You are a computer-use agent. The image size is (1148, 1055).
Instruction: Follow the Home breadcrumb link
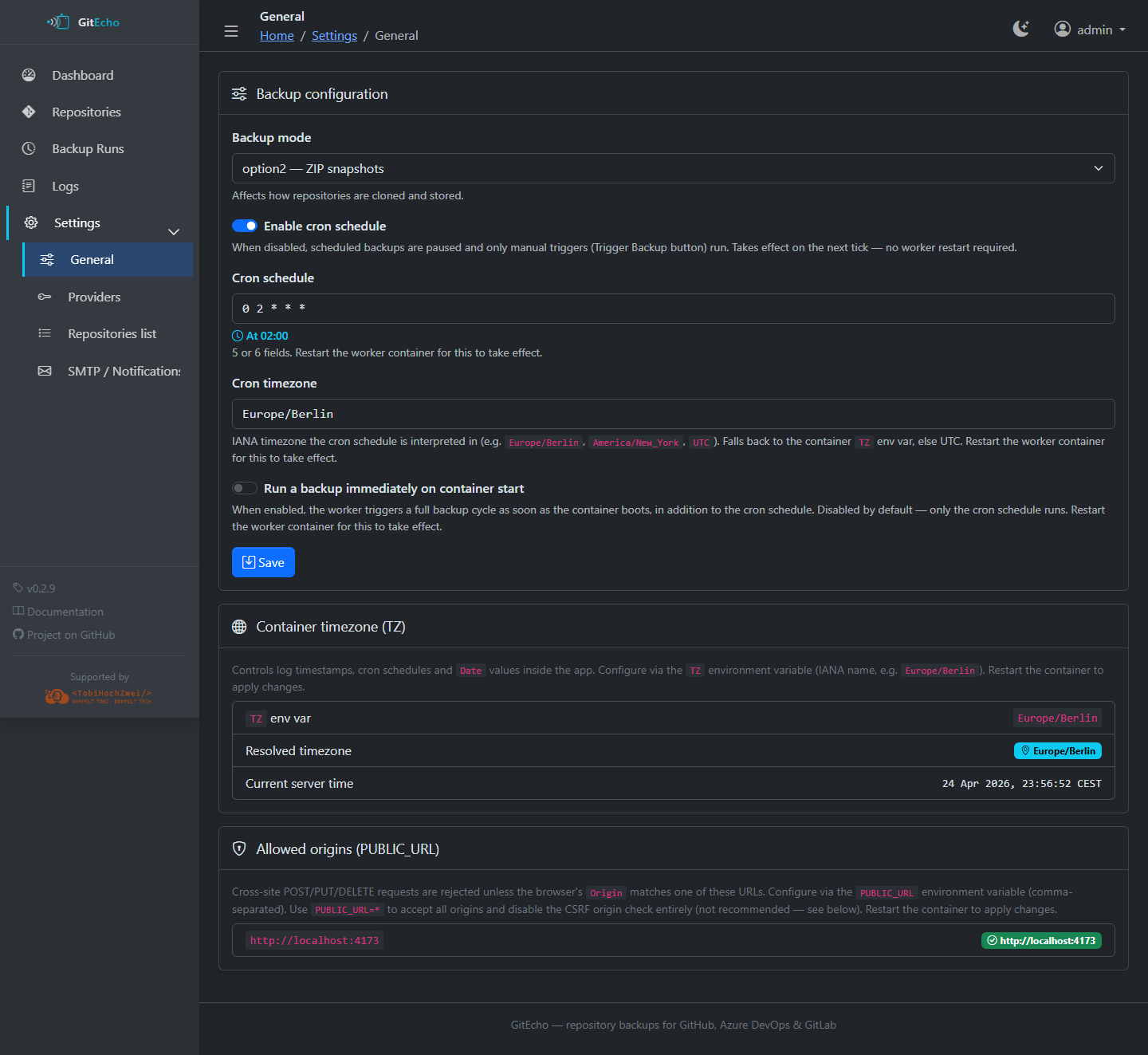tap(277, 36)
